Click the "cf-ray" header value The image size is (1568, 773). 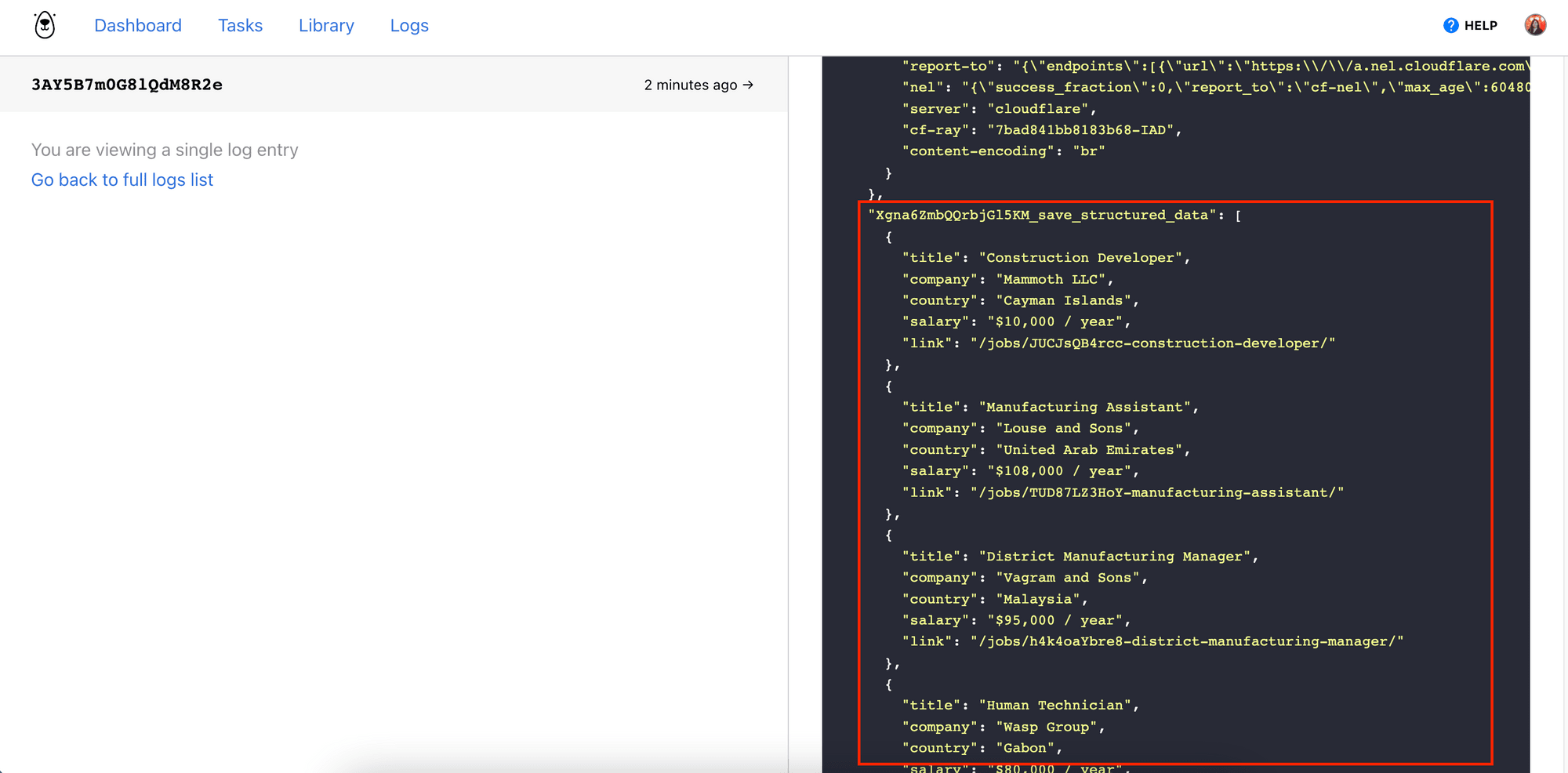point(1083,129)
